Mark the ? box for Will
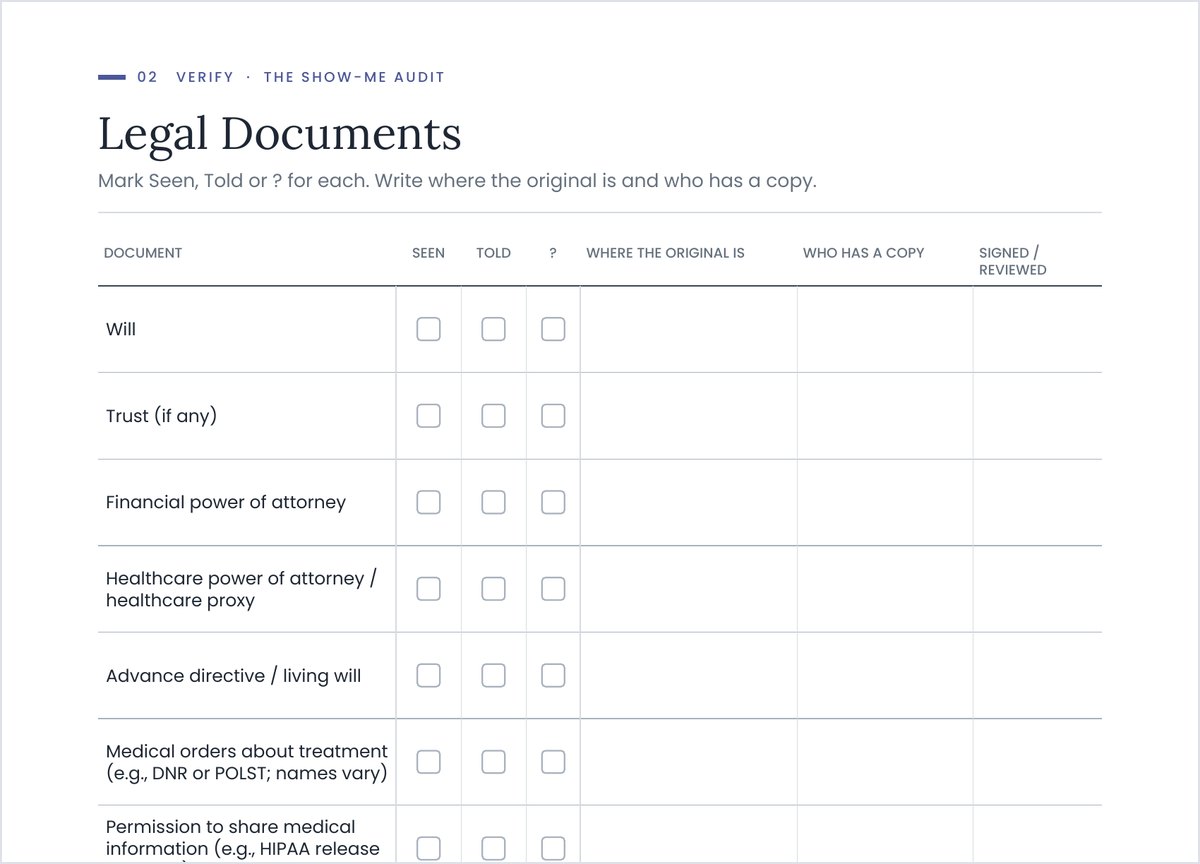Screen dimensions: 1200x864 553,329
